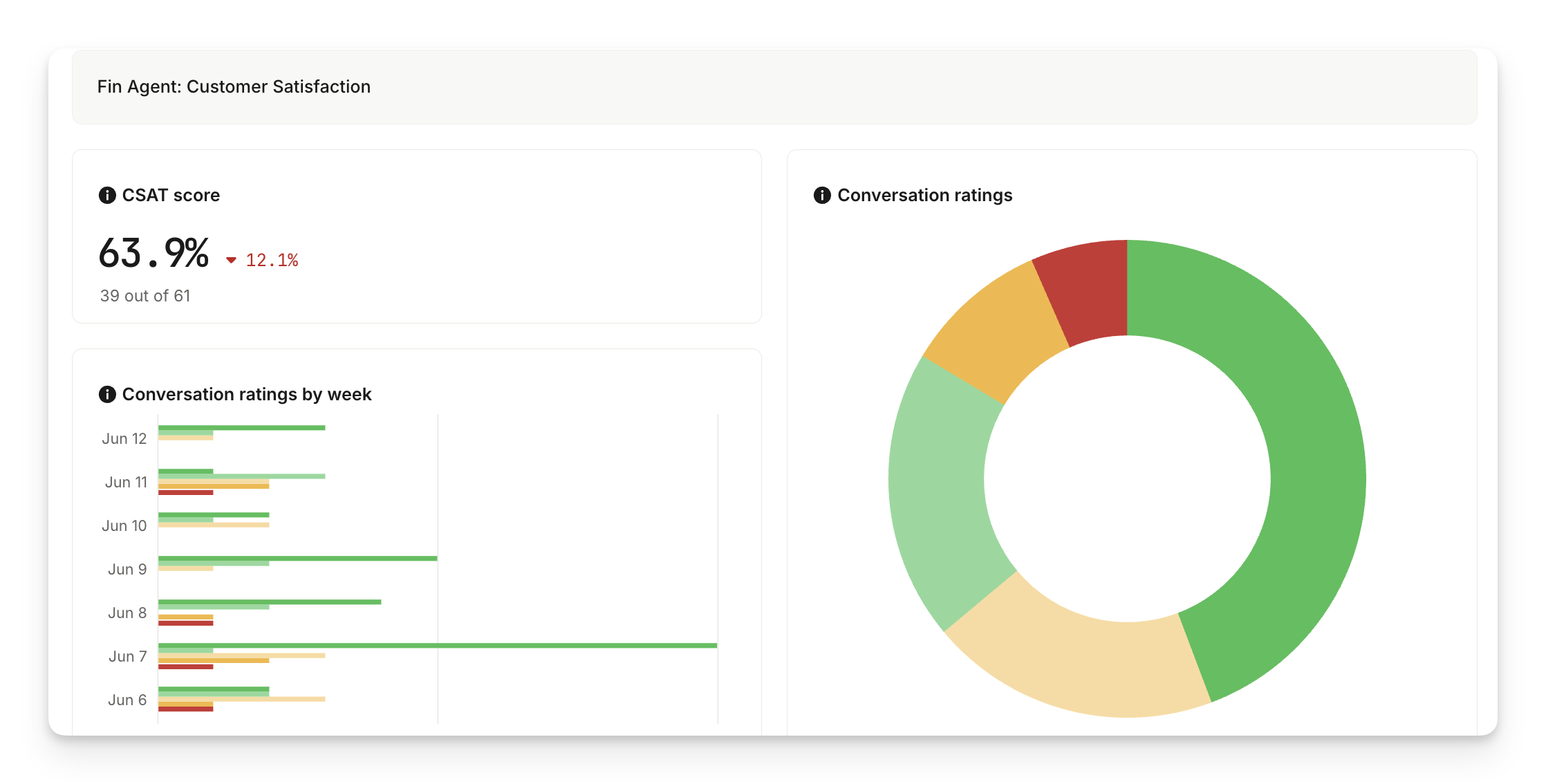1546x784 pixels.
Task: Click info icon beside Conversation ratings by week
Action: (x=107, y=394)
